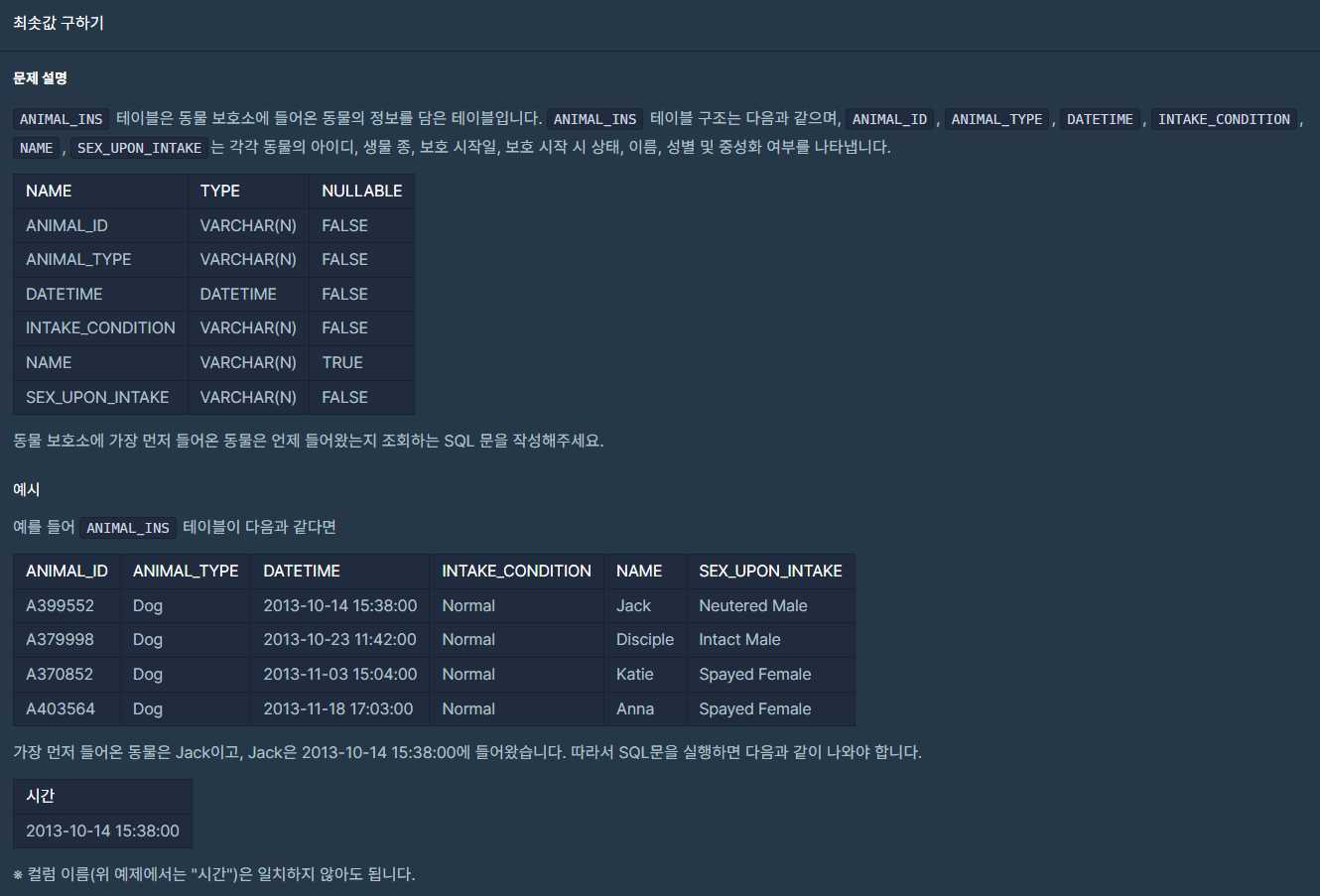
Task: Select the 2013-11-18 17:03:00 datetime cell
Action: (x=338, y=708)
